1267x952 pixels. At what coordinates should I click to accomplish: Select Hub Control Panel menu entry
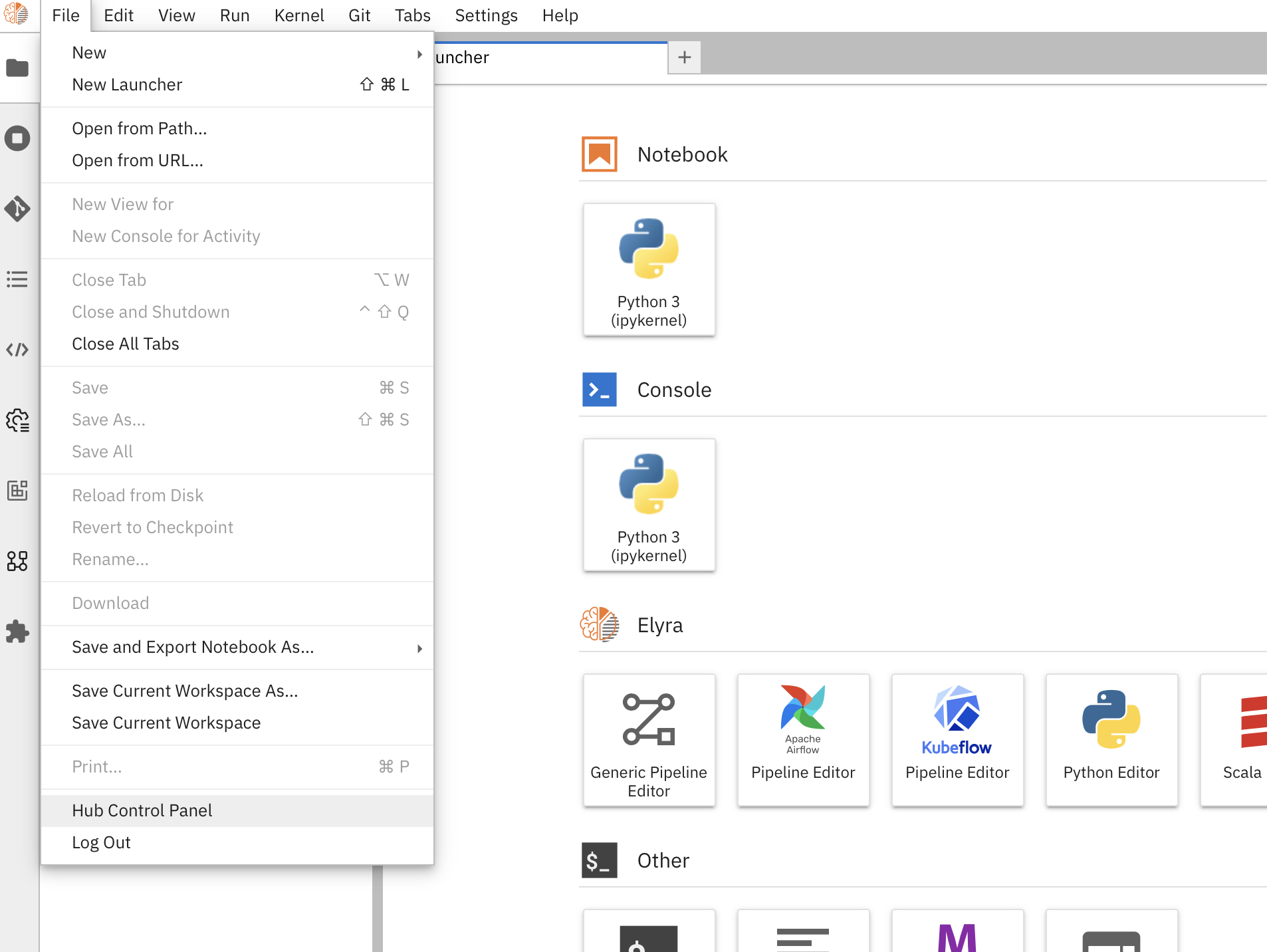[x=142, y=810]
